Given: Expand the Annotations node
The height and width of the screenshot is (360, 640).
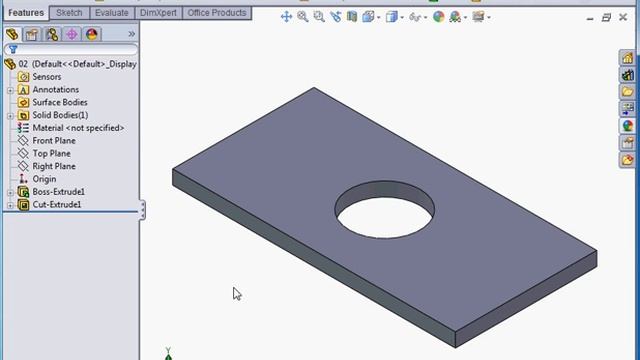Looking at the screenshot, I should (10, 90).
